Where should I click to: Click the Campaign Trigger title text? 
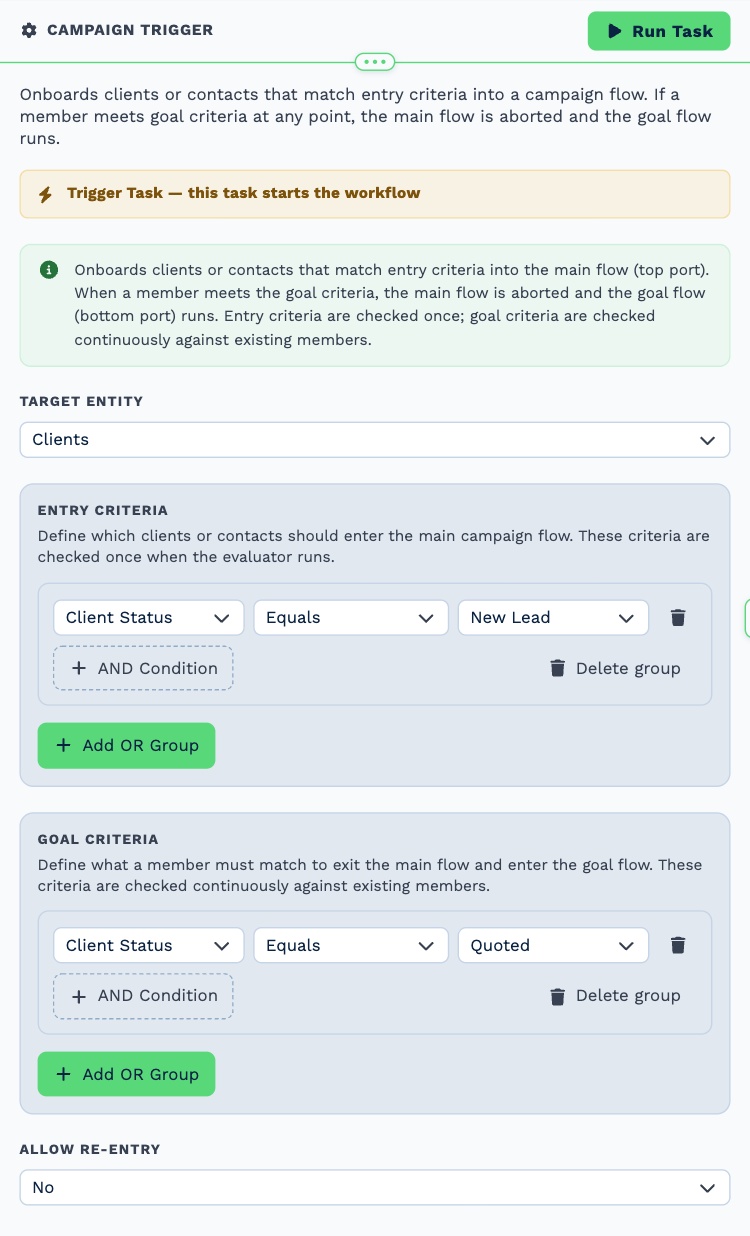coord(130,31)
